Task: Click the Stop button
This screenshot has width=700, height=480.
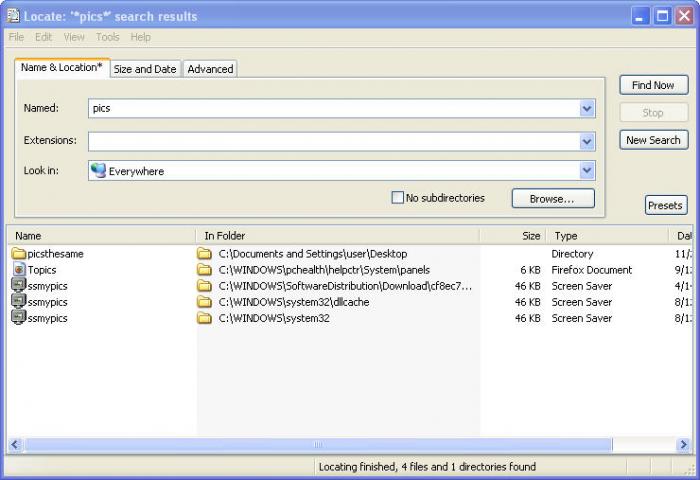Action: point(654,113)
